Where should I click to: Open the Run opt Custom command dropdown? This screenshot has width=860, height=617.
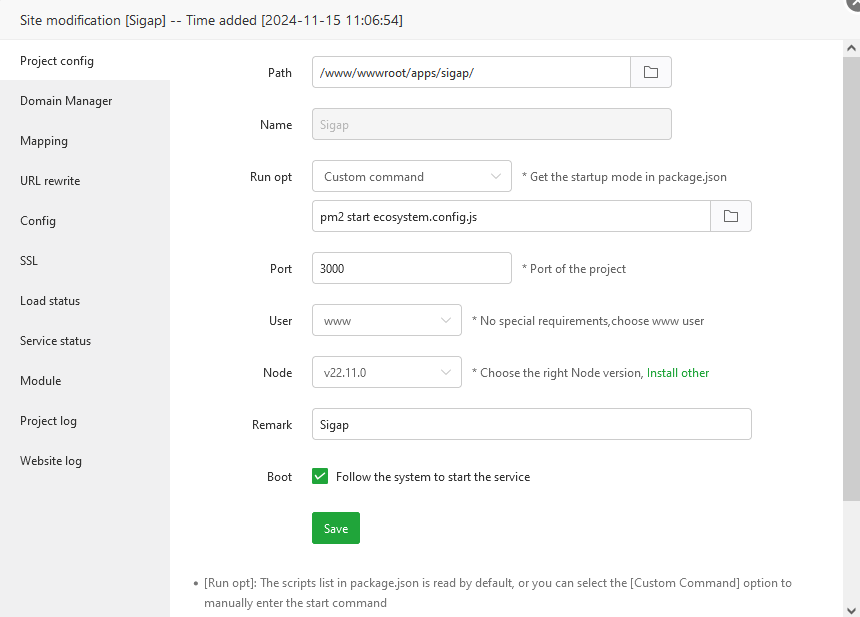411,176
